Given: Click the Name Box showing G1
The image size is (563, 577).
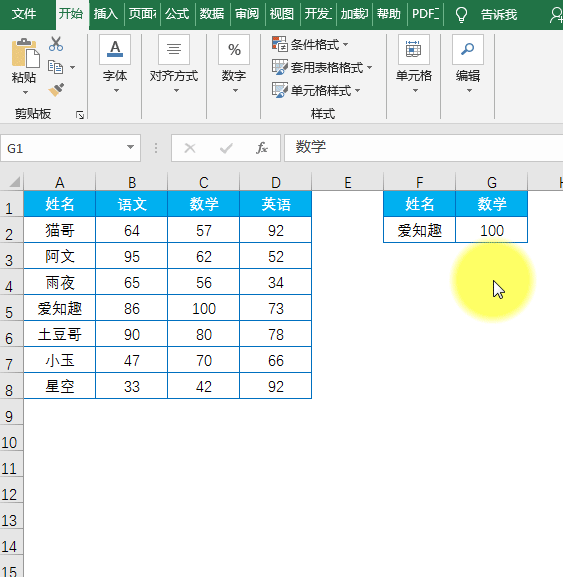Looking at the screenshot, I should coord(70,148).
